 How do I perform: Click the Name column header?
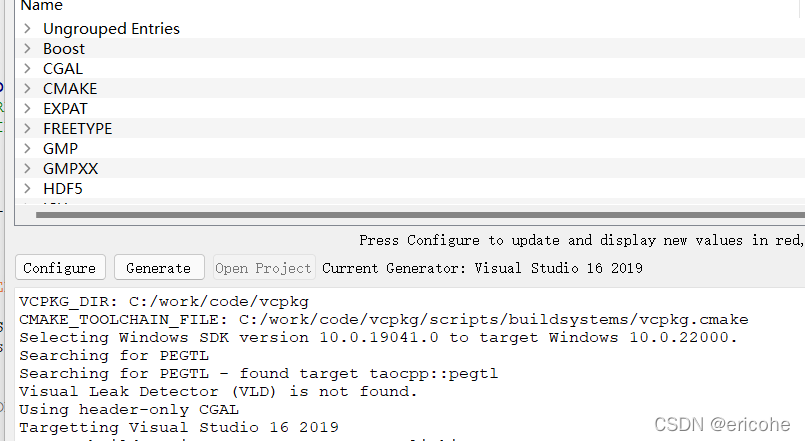pyautogui.click(x=41, y=6)
